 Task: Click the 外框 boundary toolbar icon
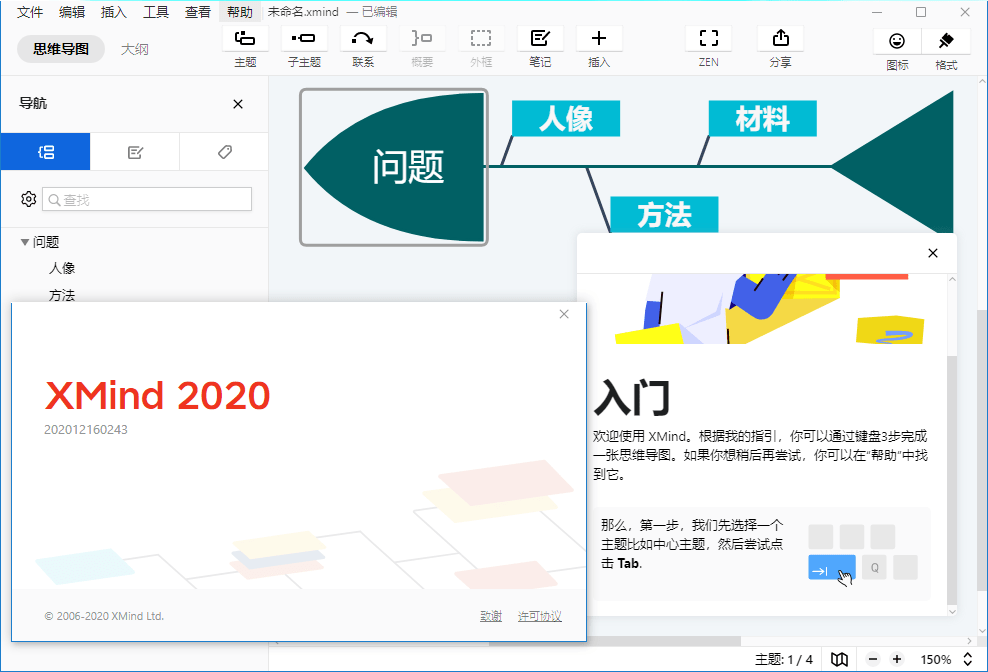click(481, 39)
